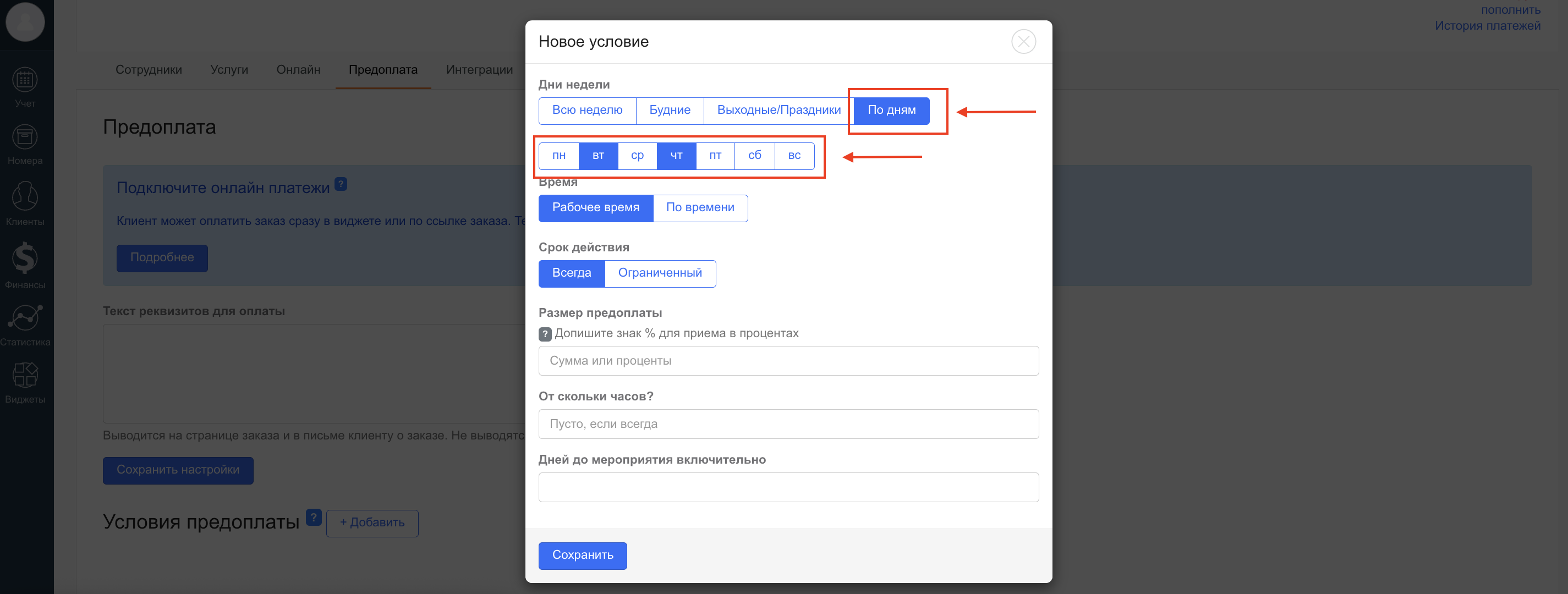Toggle the сб day button
1568x594 pixels.
(754, 156)
